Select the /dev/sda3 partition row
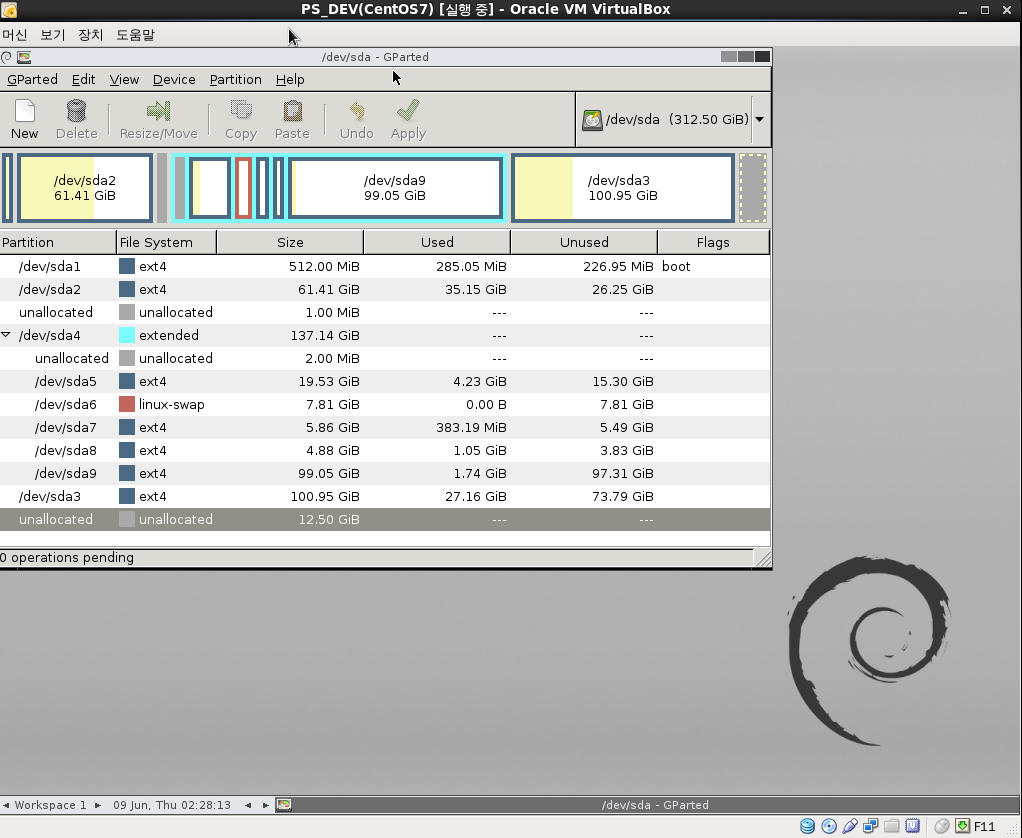 click(385, 497)
